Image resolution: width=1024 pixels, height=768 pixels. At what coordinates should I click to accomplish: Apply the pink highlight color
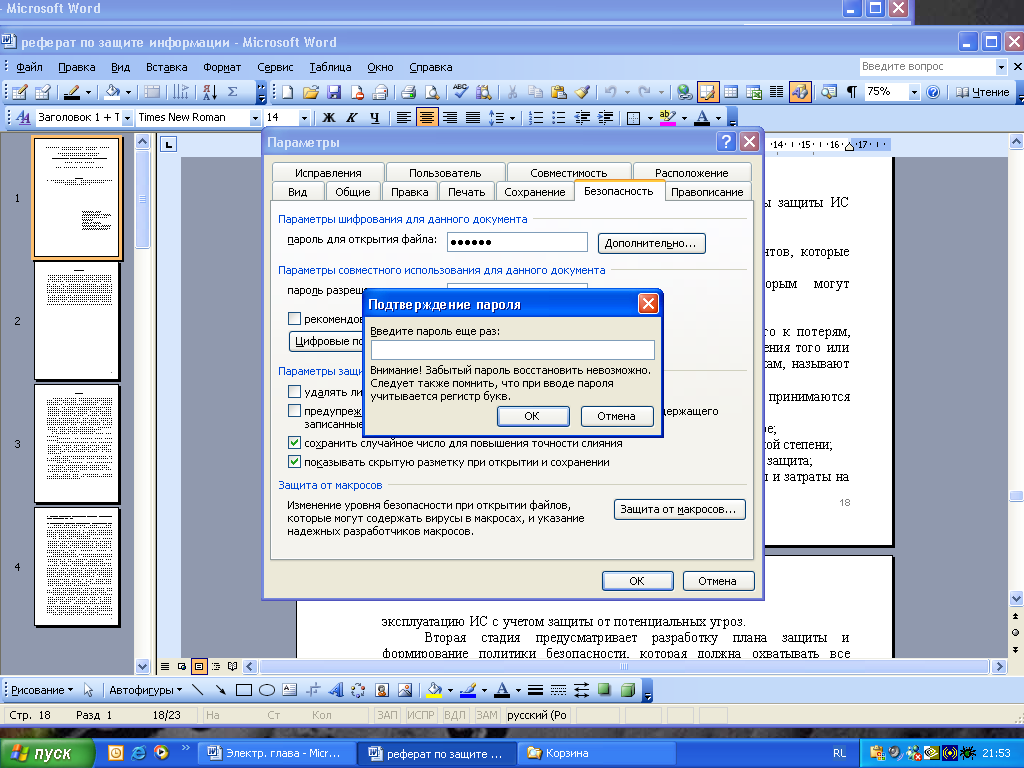click(667, 118)
